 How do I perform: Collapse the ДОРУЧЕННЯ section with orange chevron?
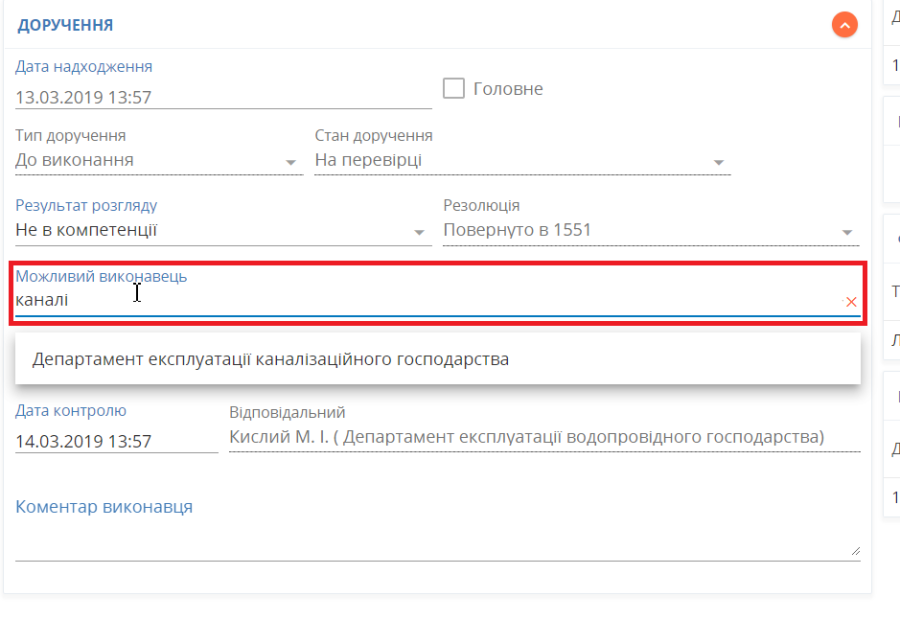(x=844, y=25)
